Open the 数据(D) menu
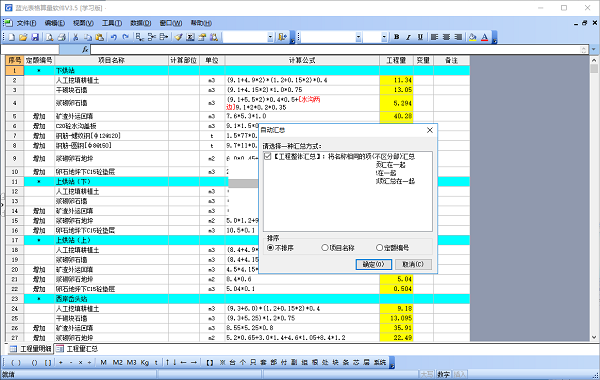This screenshot has height=380, width=600. [x=141, y=23]
